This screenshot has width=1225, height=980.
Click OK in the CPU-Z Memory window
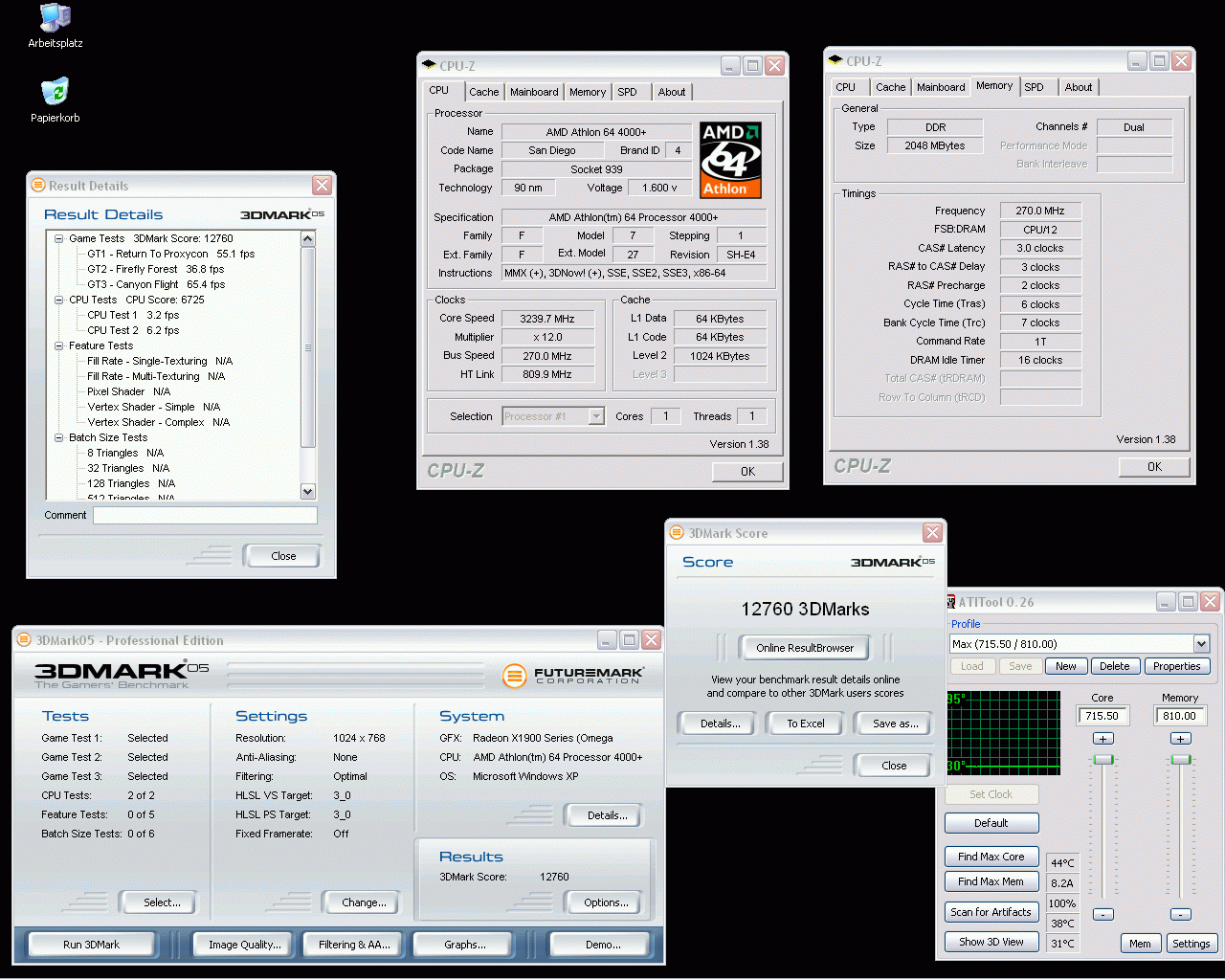click(1154, 467)
